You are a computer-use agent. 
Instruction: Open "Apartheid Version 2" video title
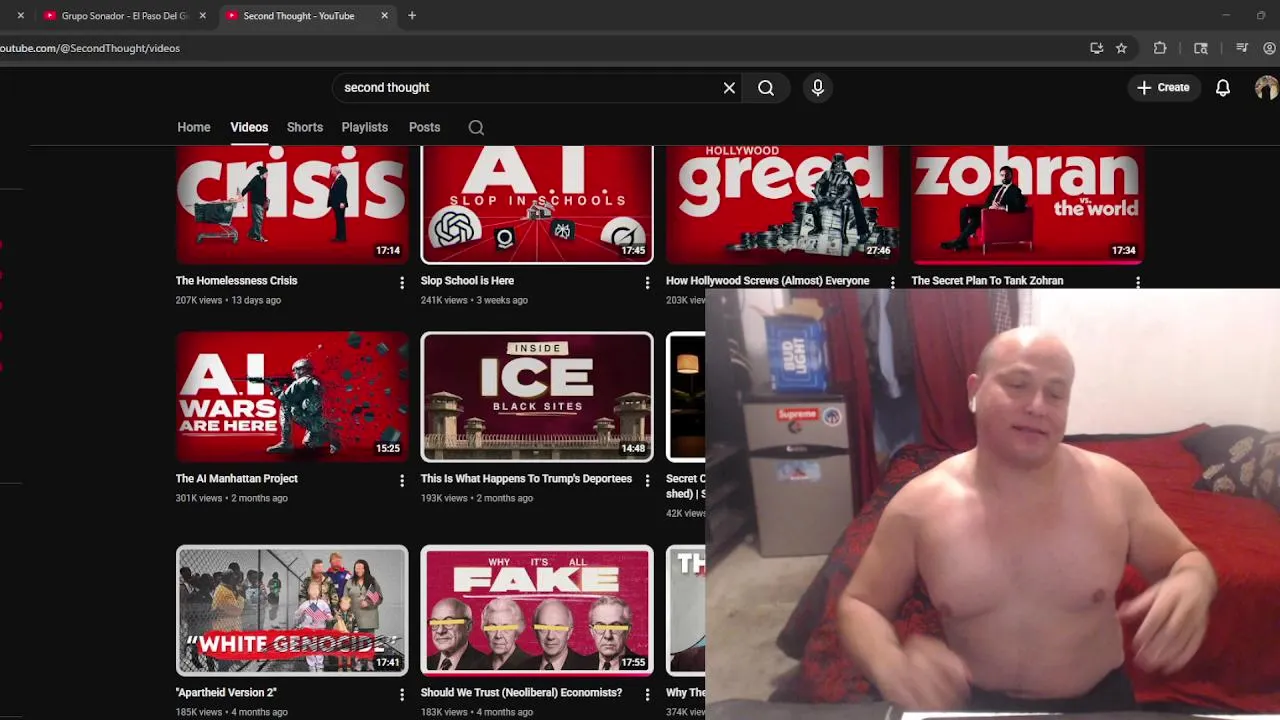click(226, 692)
